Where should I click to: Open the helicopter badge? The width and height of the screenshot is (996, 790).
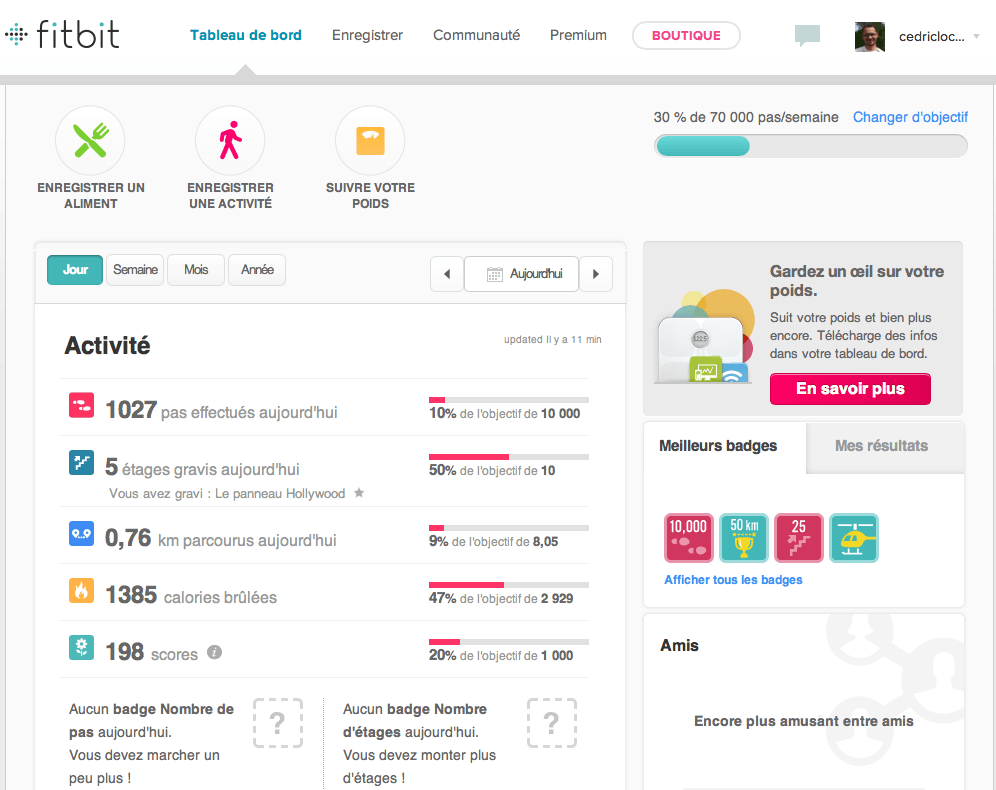coord(854,538)
